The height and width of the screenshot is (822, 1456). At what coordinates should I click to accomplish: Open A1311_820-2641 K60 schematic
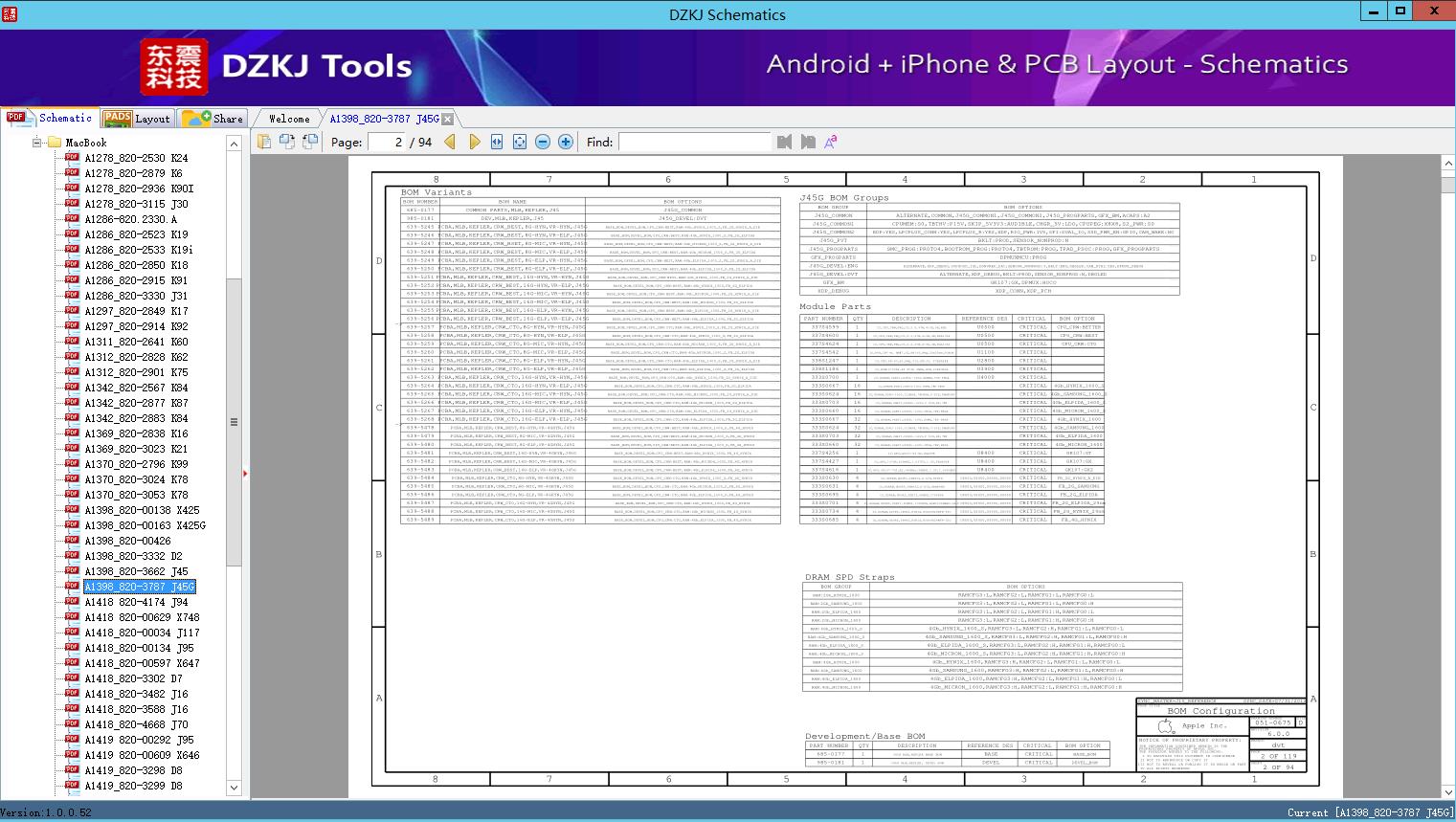pos(136,342)
